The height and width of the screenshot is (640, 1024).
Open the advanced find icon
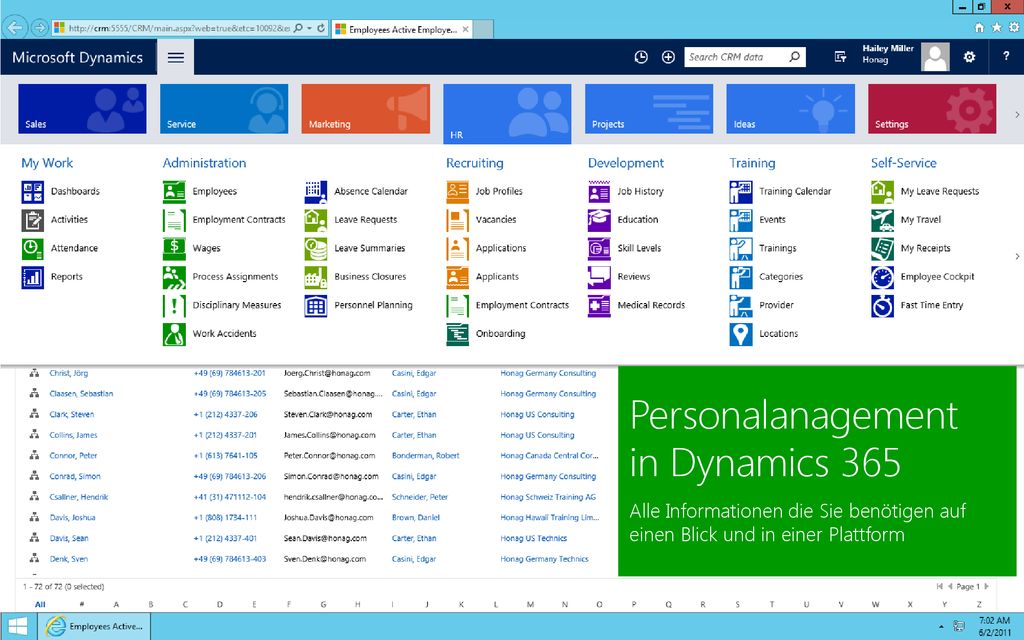click(840, 57)
